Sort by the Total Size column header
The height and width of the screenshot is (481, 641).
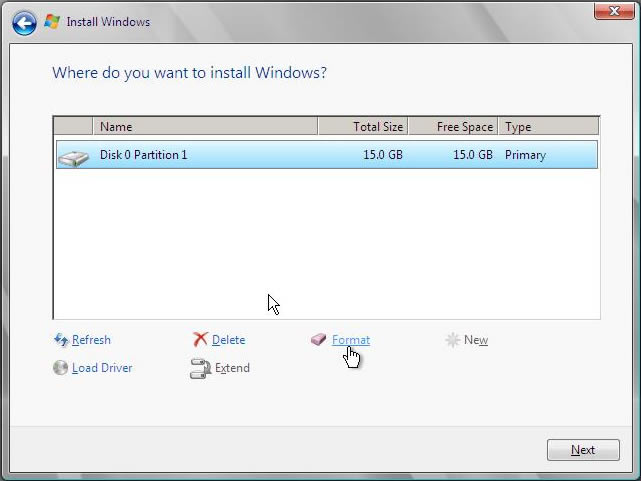(x=362, y=127)
